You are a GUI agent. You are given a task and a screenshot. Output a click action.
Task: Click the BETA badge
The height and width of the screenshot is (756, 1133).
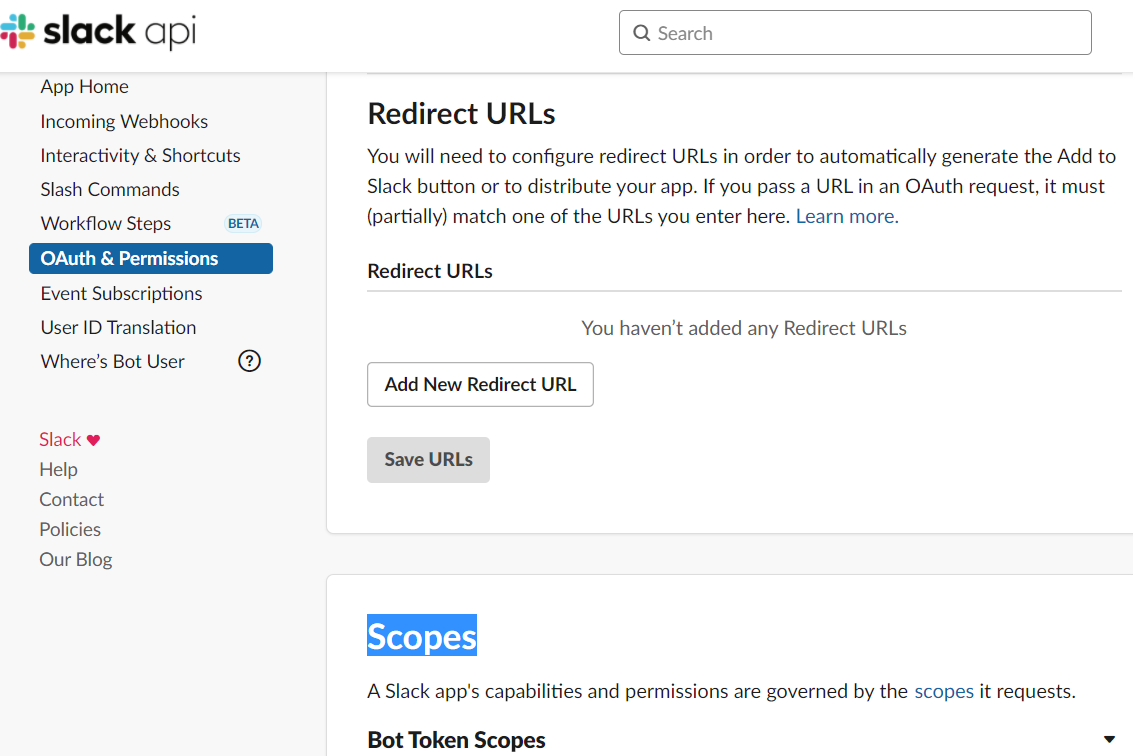pyautogui.click(x=244, y=223)
